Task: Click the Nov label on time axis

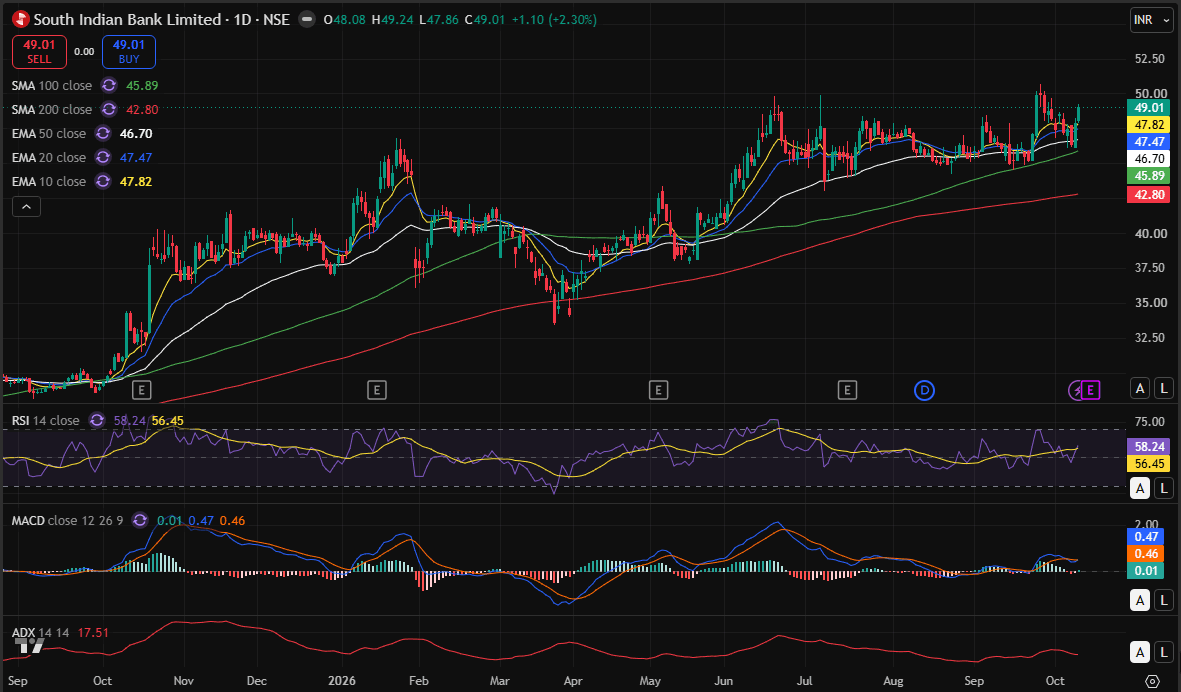Action: pyautogui.click(x=184, y=681)
